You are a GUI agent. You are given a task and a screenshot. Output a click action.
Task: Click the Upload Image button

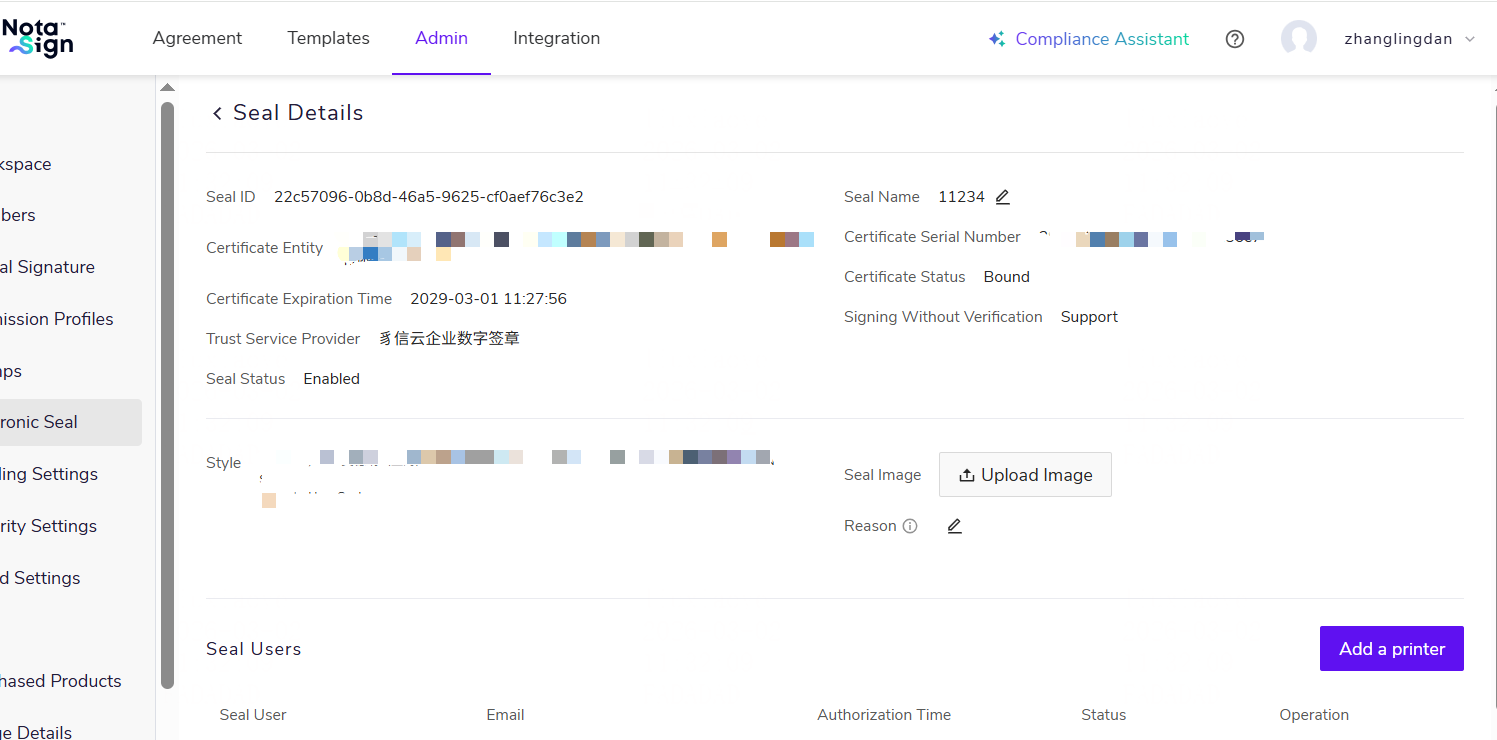pyautogui.click(x=1025, y=475)
